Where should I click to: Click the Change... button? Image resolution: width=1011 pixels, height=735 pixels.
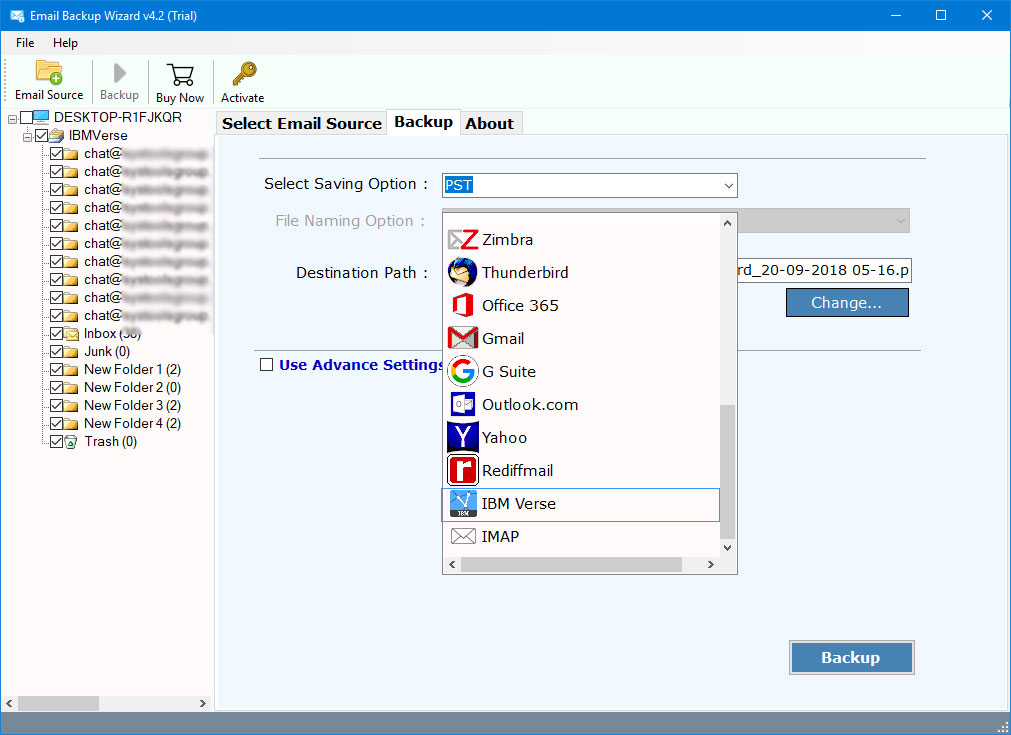847,302
